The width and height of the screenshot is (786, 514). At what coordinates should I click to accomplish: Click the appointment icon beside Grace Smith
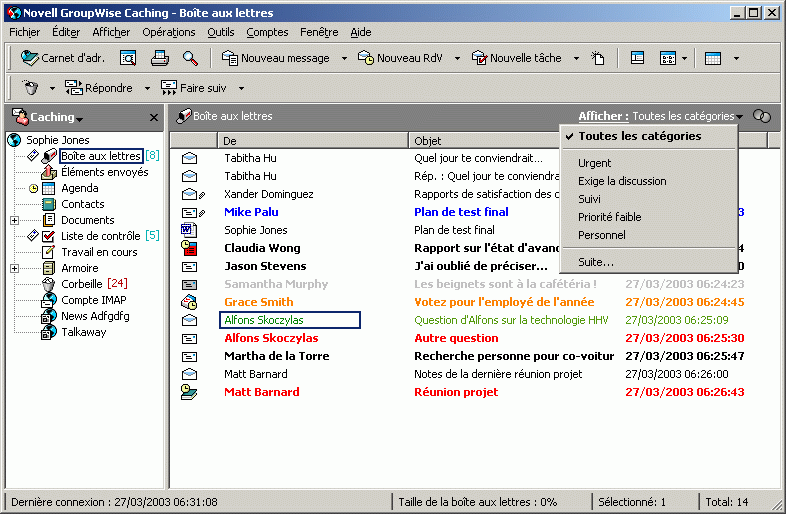(189, 302)
